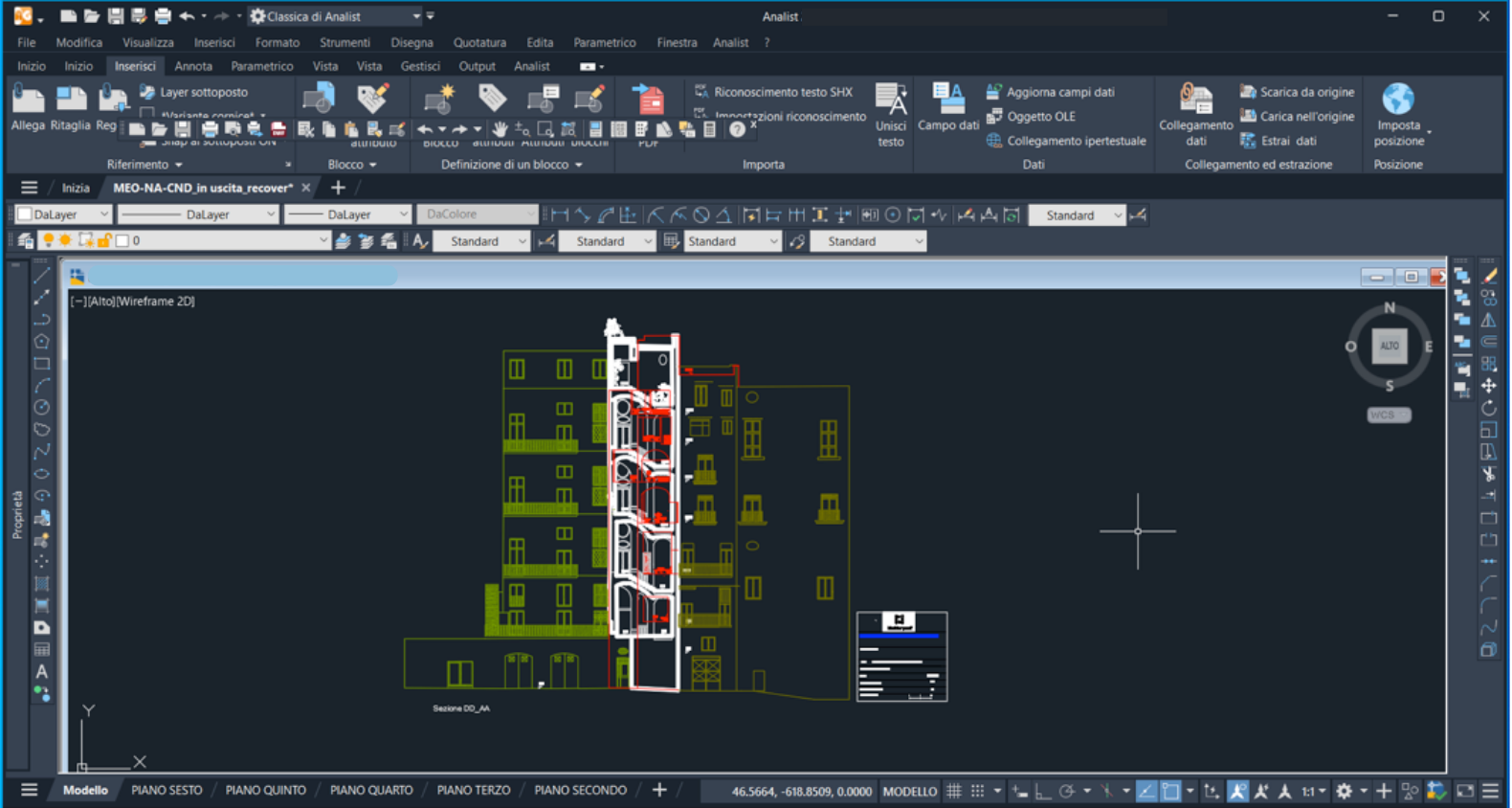
Task: Open the Quotatura menu
Action: [479, 42]
